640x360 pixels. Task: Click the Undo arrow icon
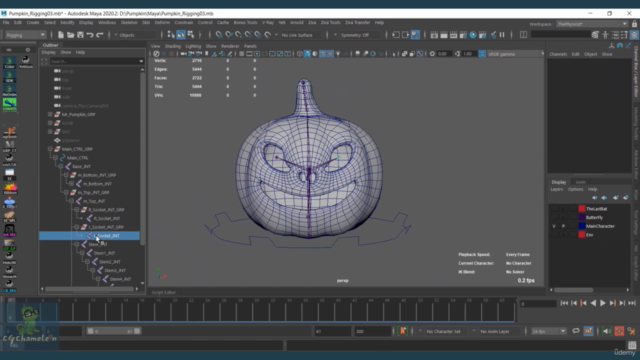[x=90, y=35]
